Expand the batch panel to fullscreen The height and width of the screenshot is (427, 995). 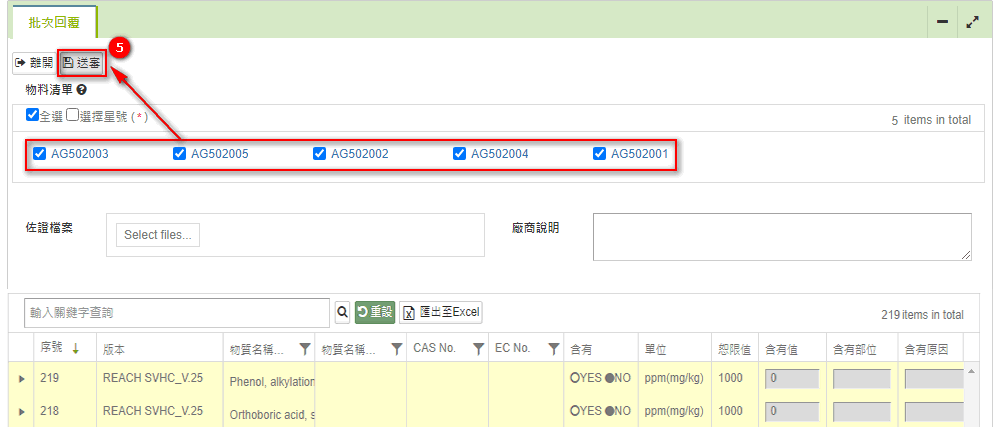tap(971, 22)
